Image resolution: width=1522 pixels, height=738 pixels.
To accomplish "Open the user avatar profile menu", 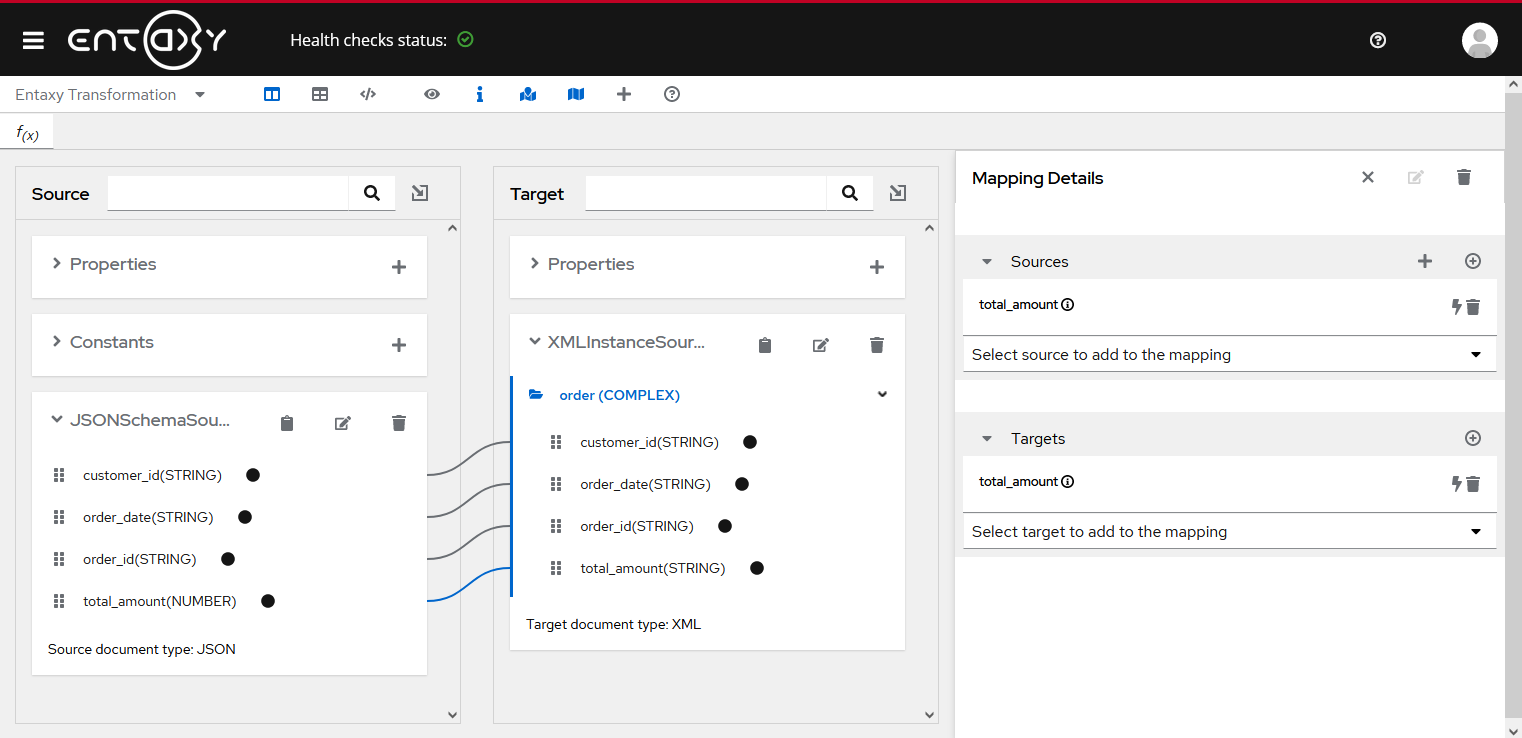I will [x=1479, y=40].
